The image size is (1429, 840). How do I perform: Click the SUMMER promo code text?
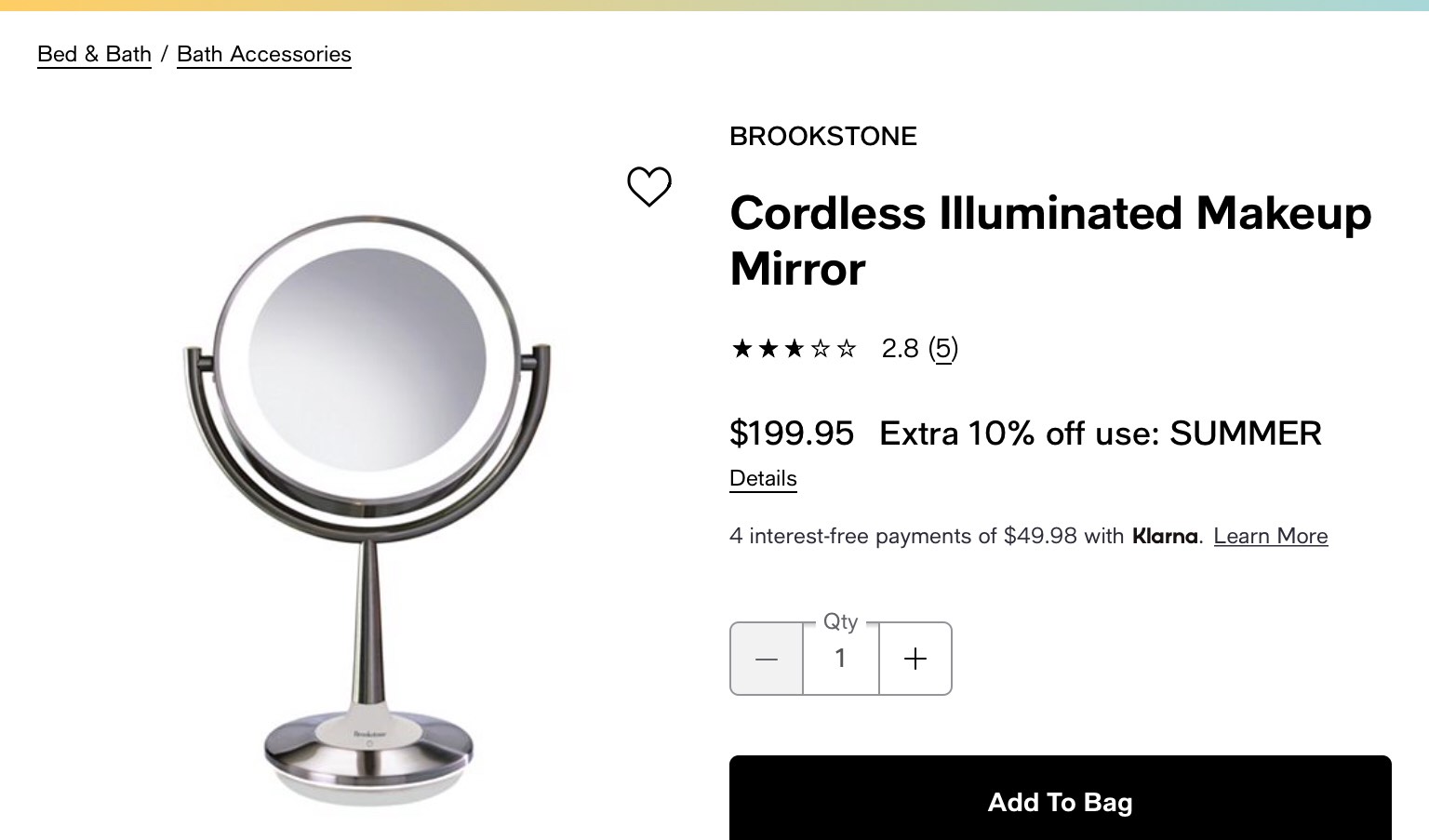(1246, 433)
